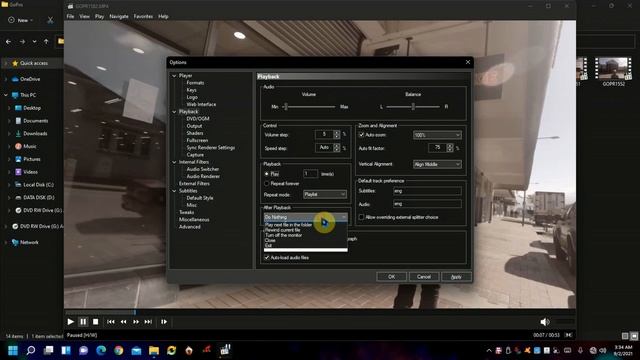This screenshot has height=360, width=640.
Task: Open the Repeat mode dropdown
Action: (325, 194)
